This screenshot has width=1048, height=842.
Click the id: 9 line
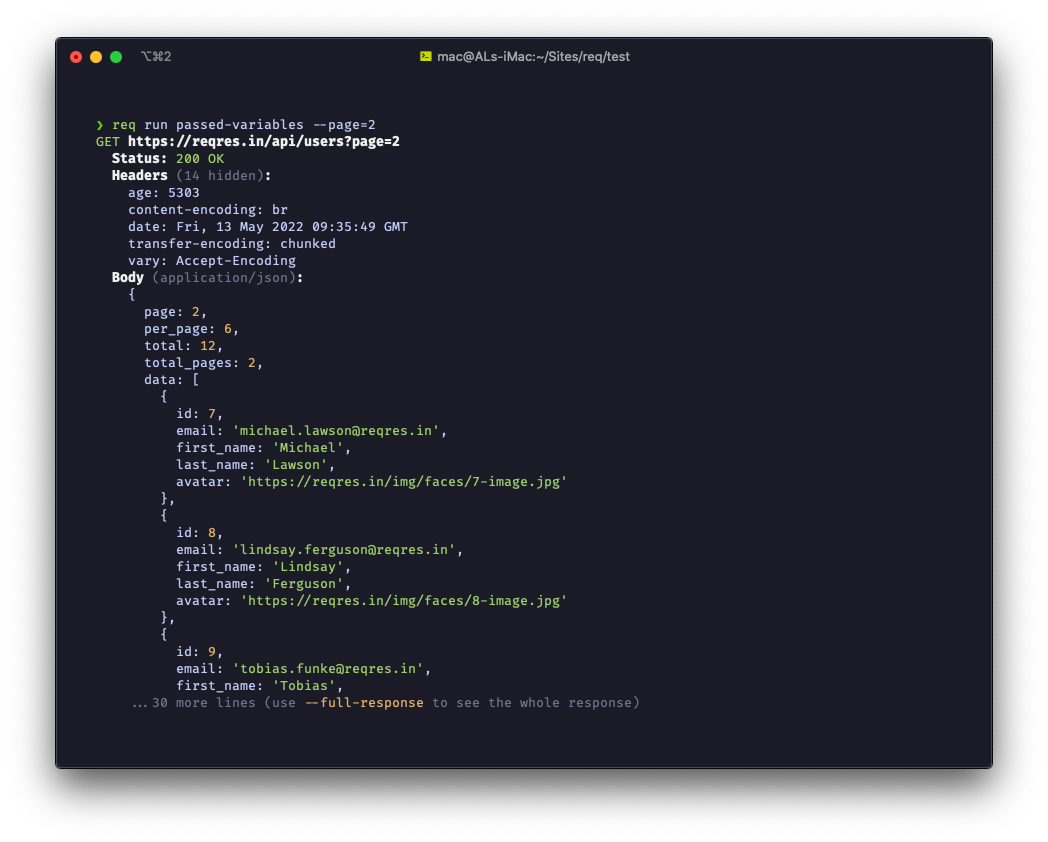(199, 652)
